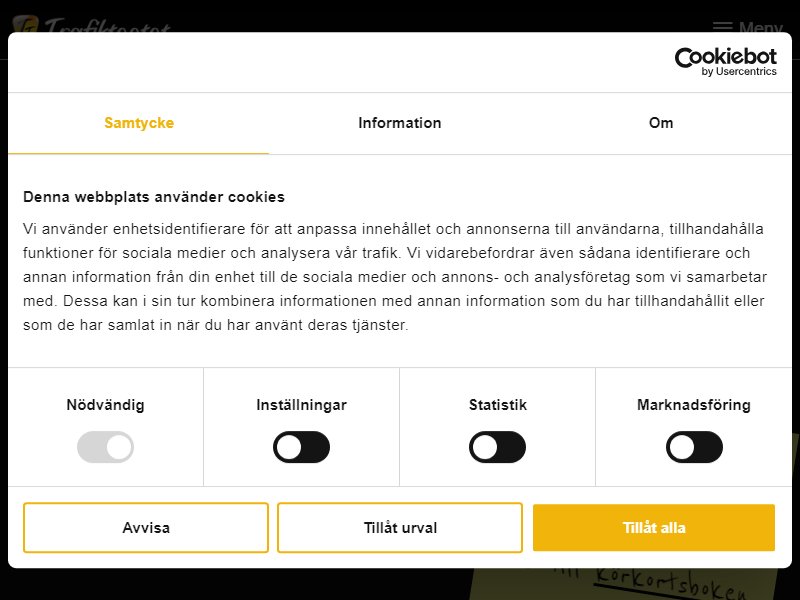The image size is (800, 600).
Task: Open the hamburger menu icon
Action: click(722, 26)
